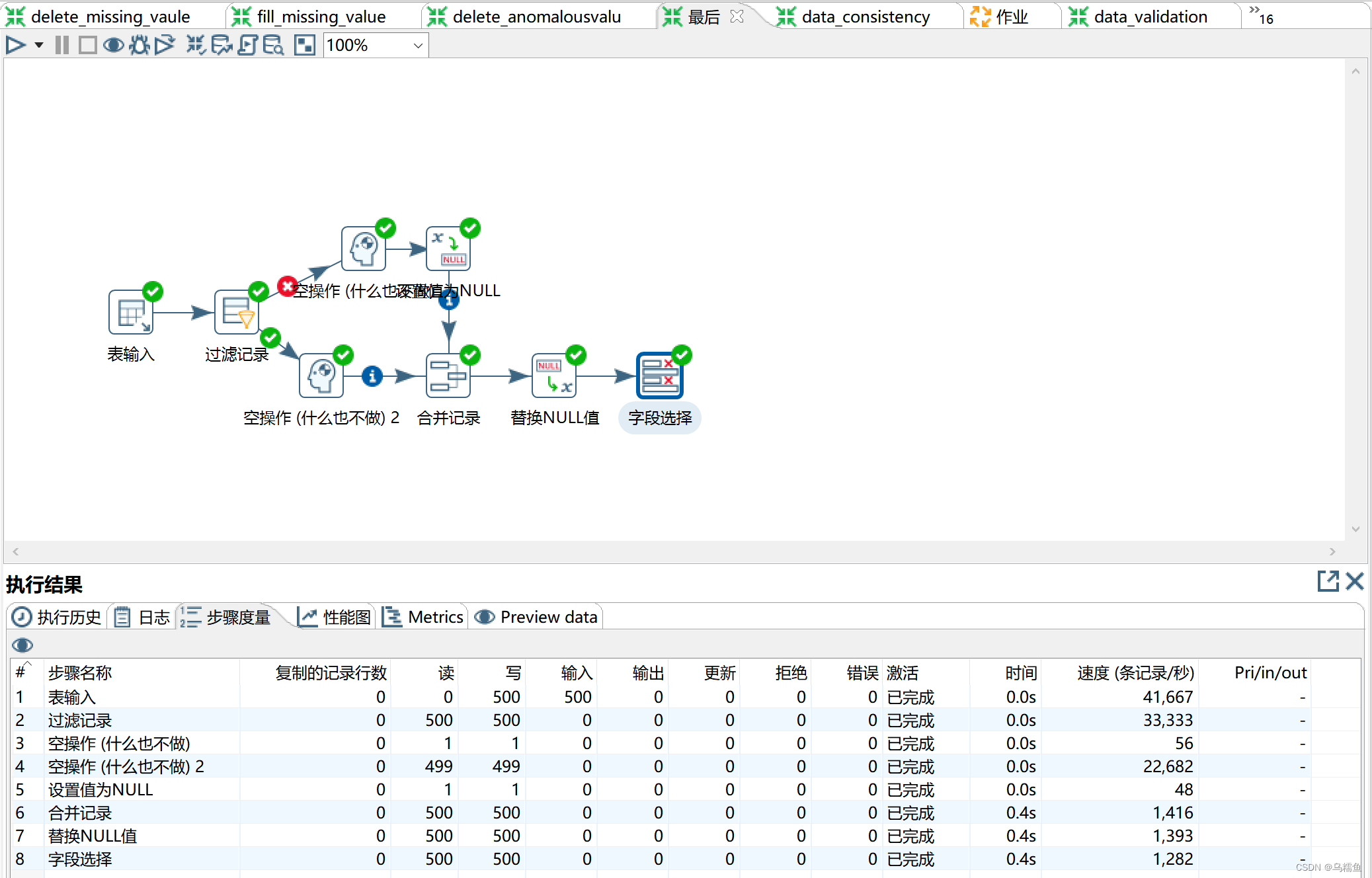1372x878 pixels.
Task: Click the explore database icon
Action: coord(273,45)
